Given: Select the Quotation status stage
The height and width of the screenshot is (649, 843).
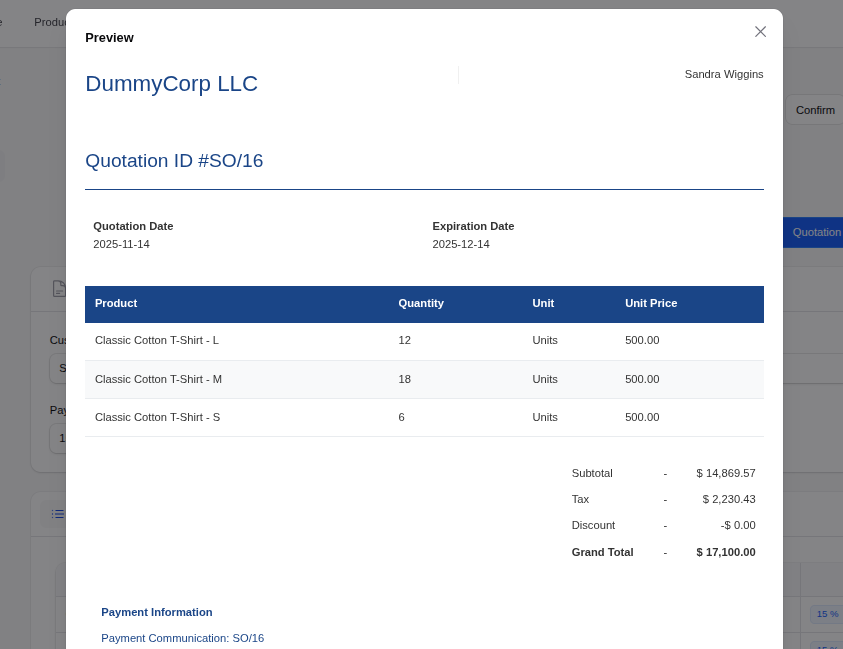Looking at the screenshot, I should pos(815,232).
